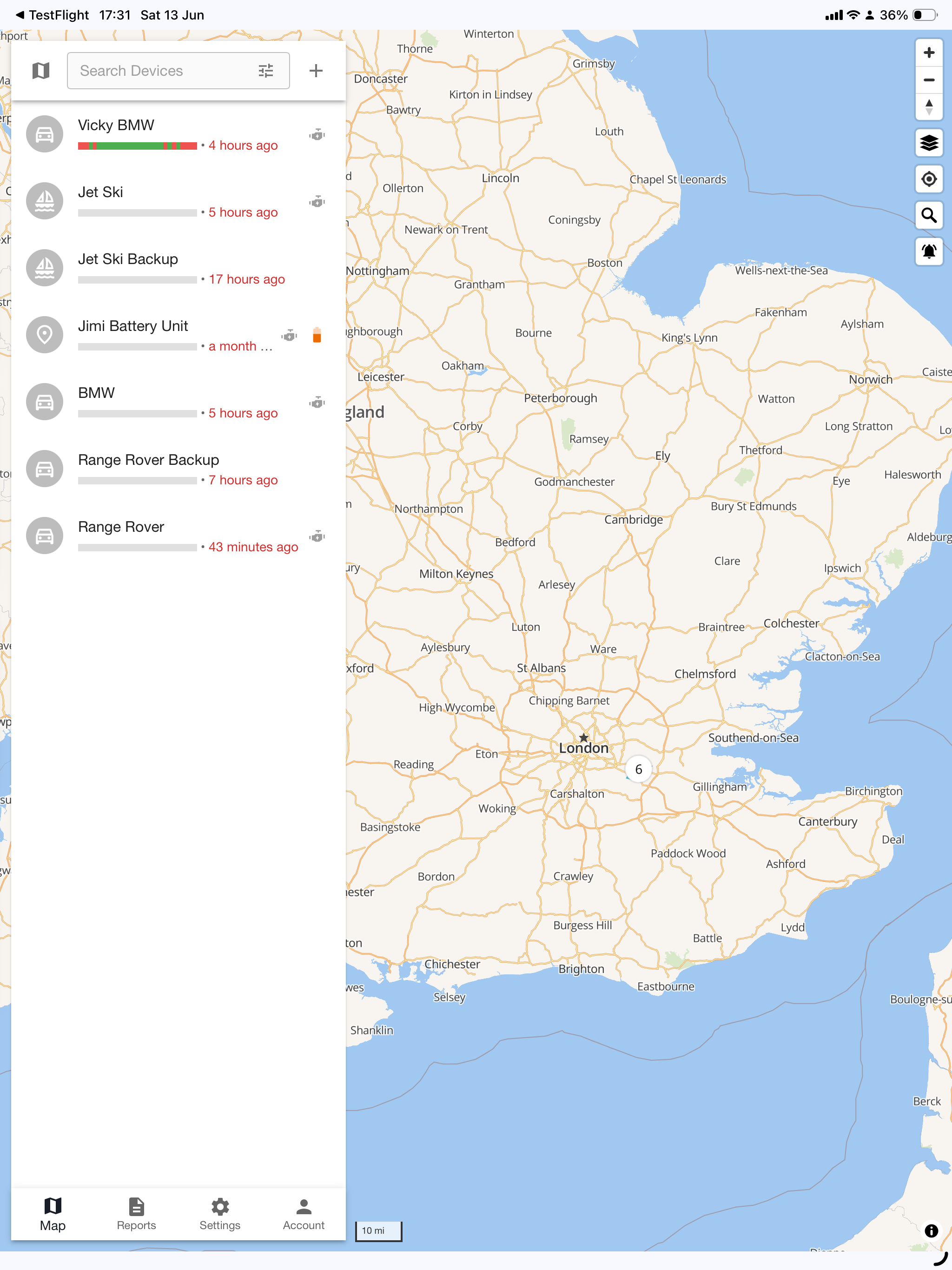Click the 36% battery indicator
The height and width of the screenshot is (1270, 952).
908,15
